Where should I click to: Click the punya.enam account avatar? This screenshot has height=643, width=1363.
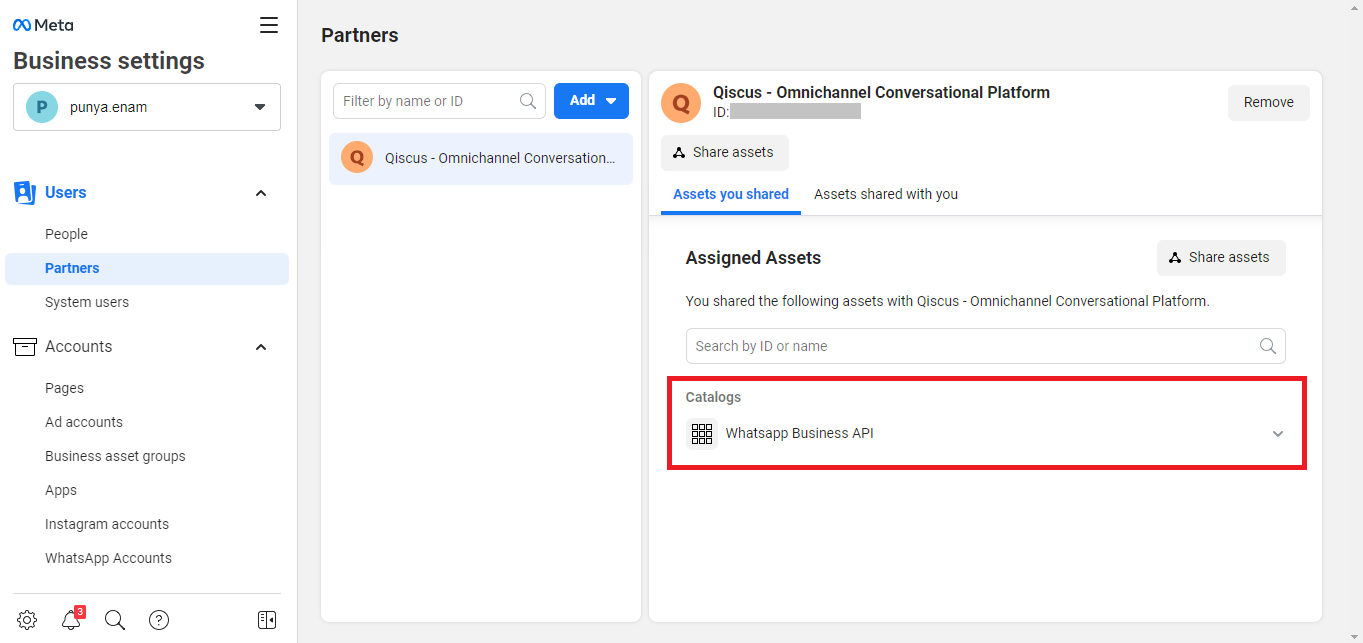tap(42, 107)
